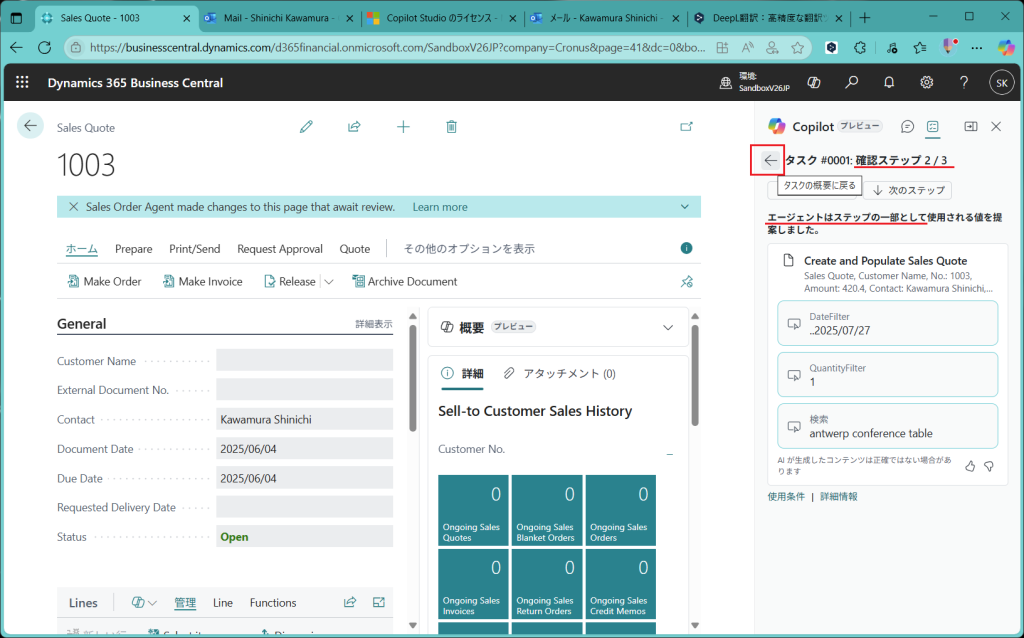The width and height of the screenshot is (1024, 638).
Task: Click the share icon beside the edit pencil
Action: pyautogui.click(x=354, y=127)
